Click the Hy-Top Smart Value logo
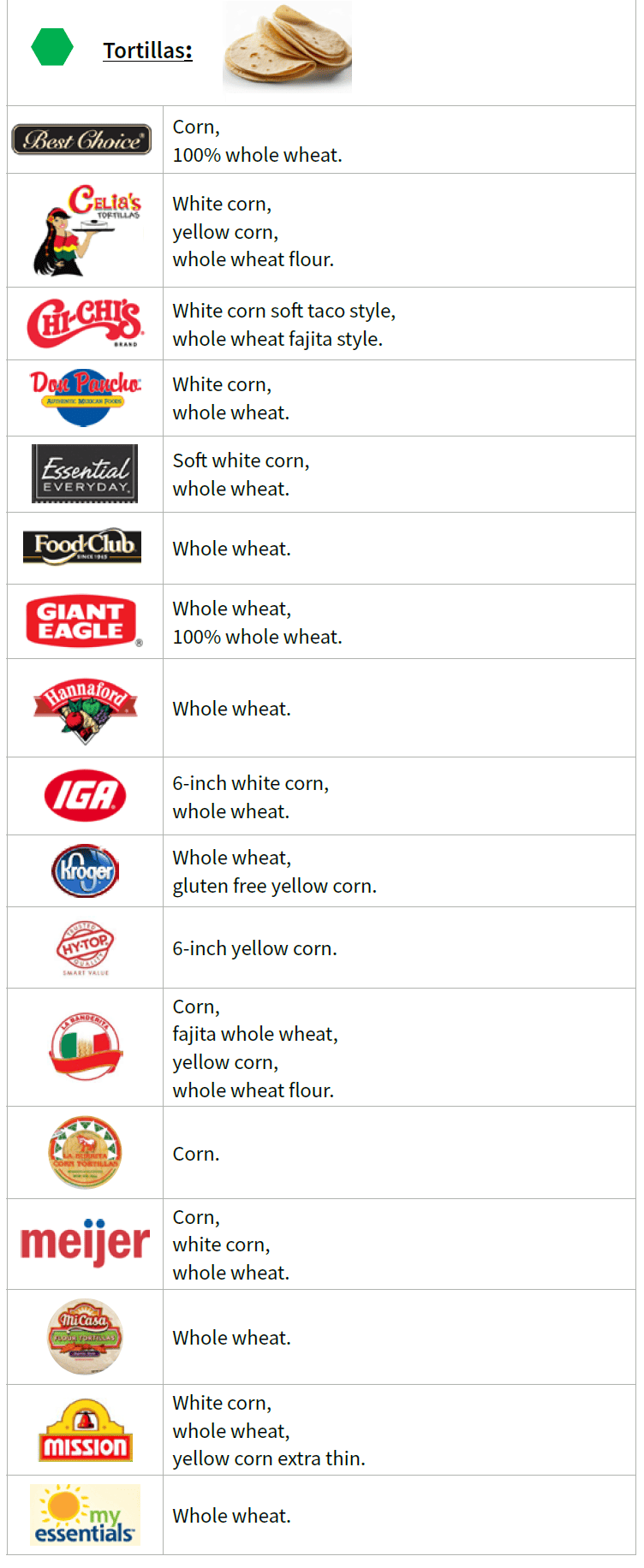 pyautogui.click(x=85, y=947)
